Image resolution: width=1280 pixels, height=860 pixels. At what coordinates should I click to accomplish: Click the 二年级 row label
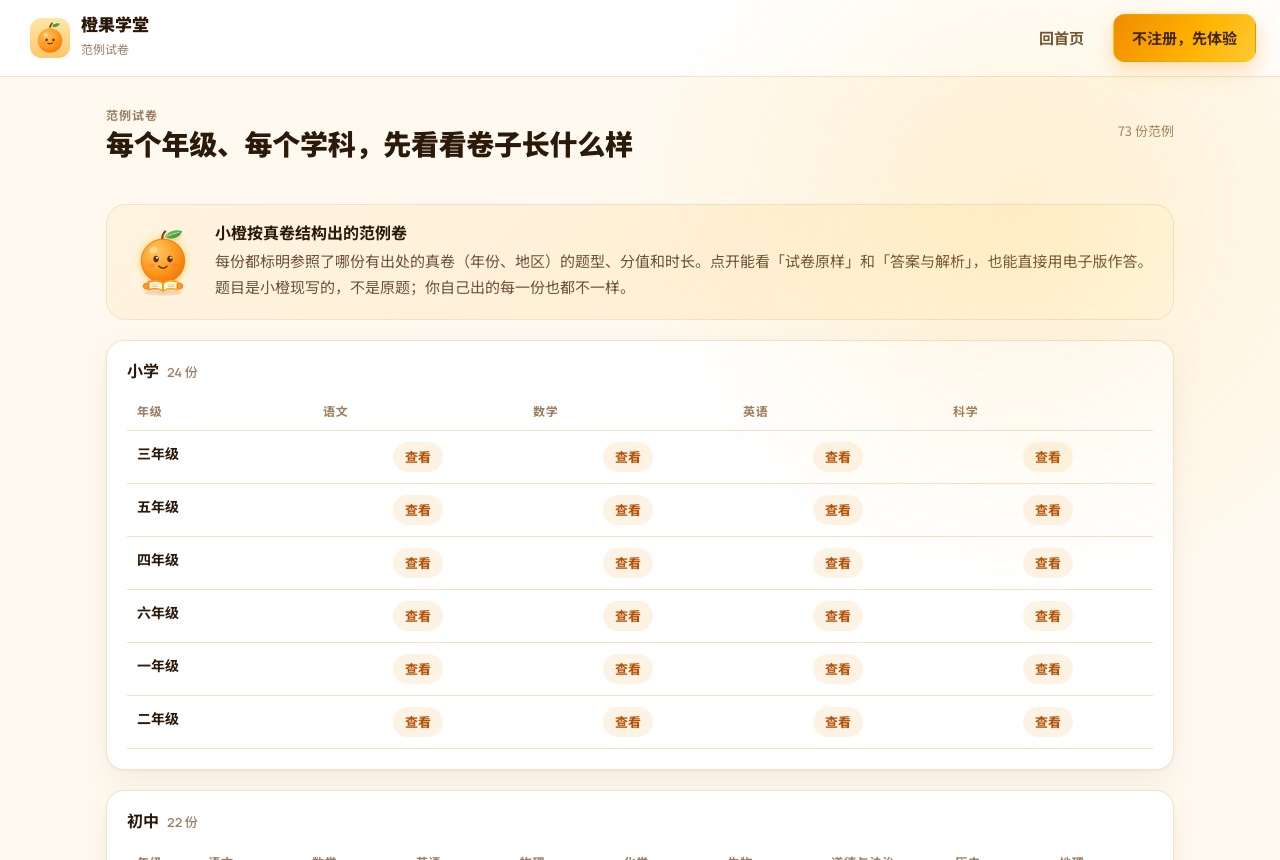click(158, 719)
